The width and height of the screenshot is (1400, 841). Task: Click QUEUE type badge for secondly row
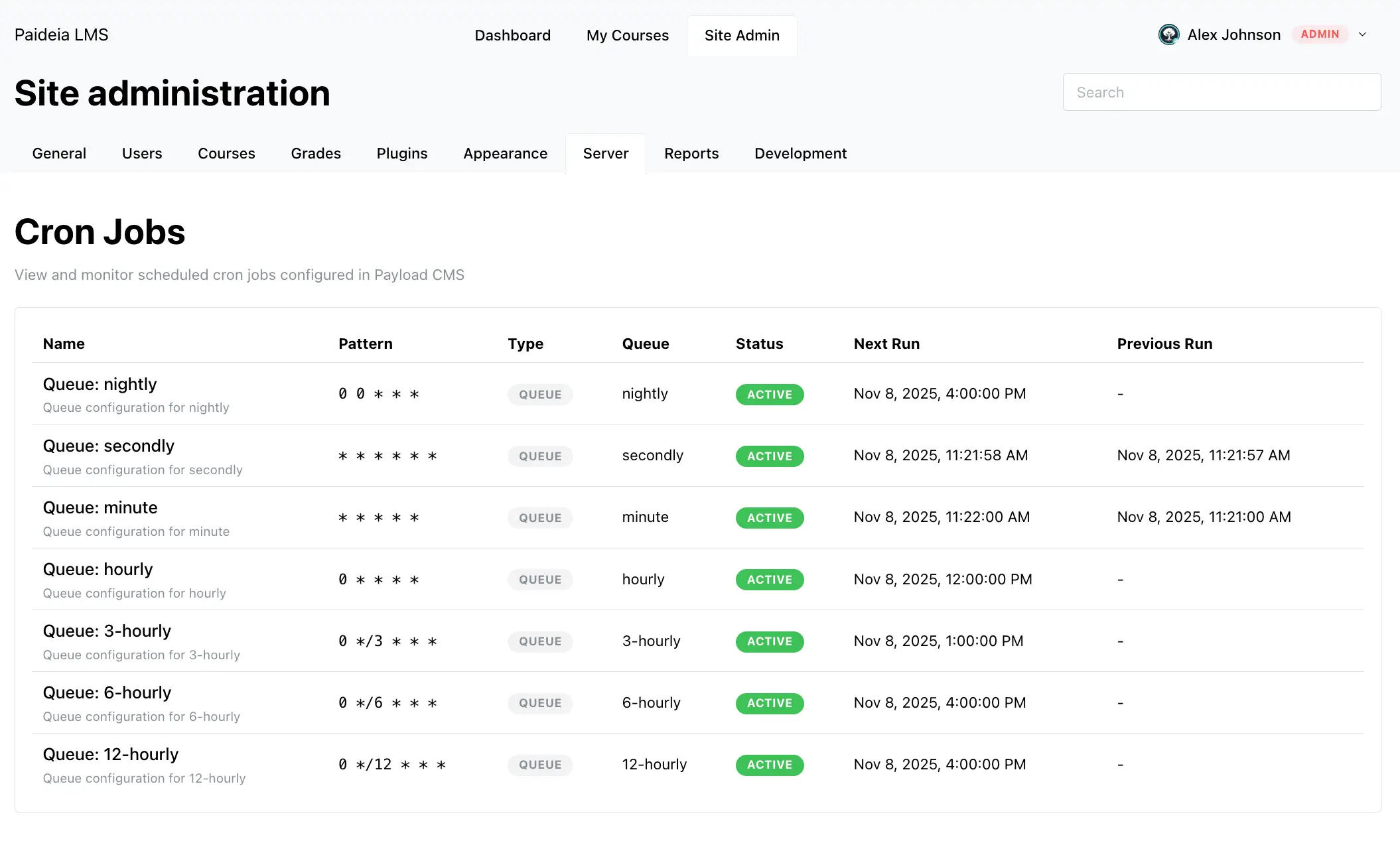539,456
